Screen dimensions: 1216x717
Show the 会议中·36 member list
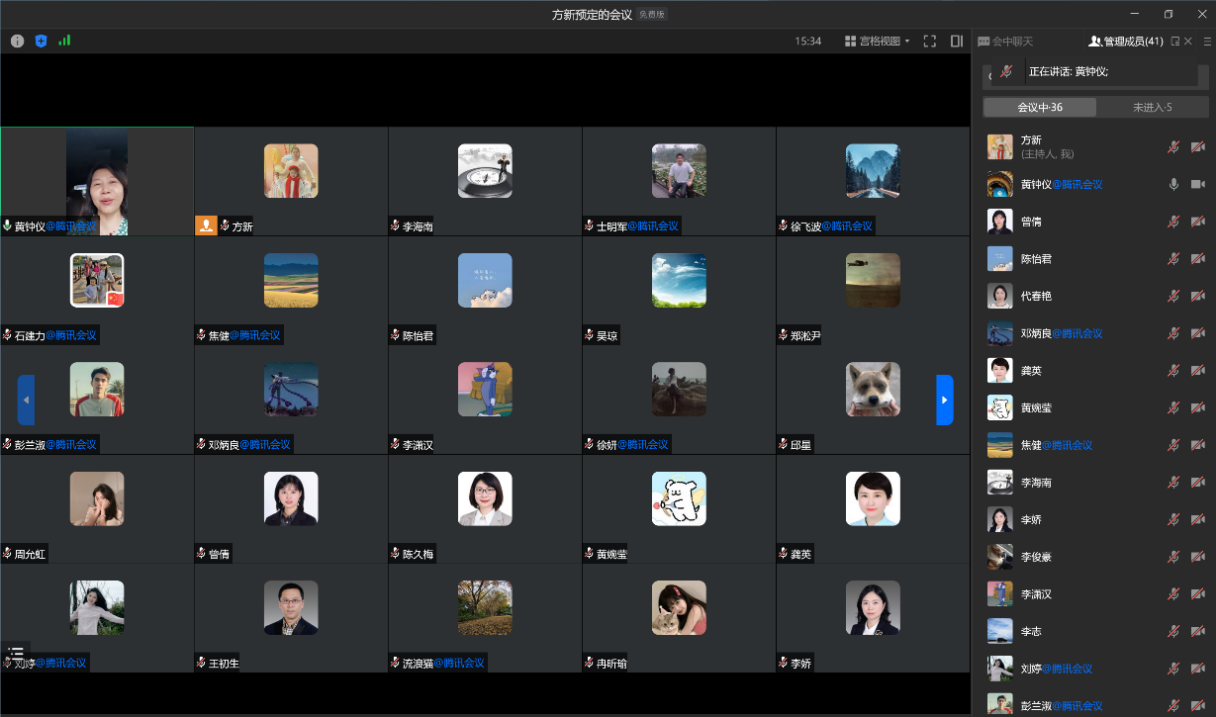click(1040, 107)
